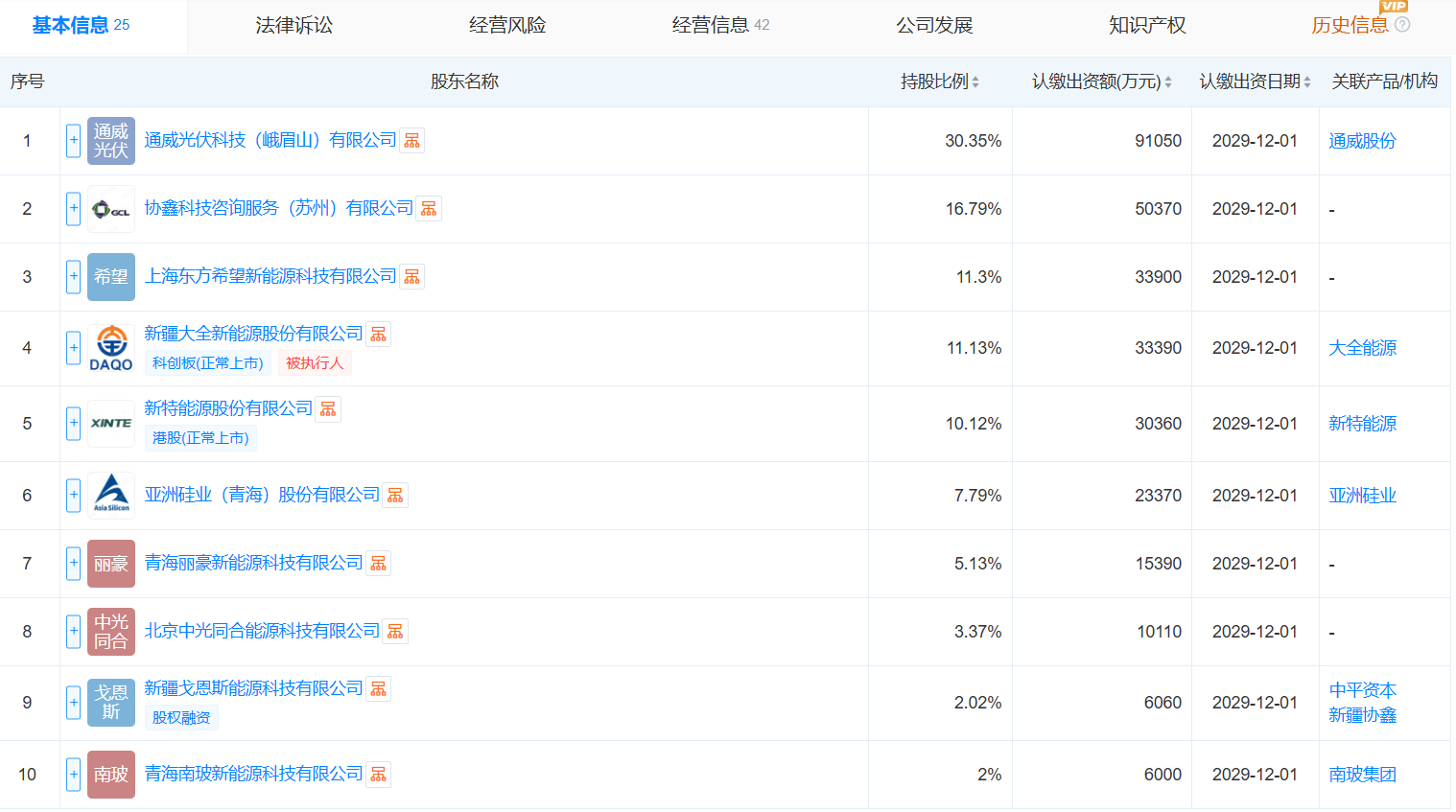Switch to 知识产权 tab

tap(1148, 26)
